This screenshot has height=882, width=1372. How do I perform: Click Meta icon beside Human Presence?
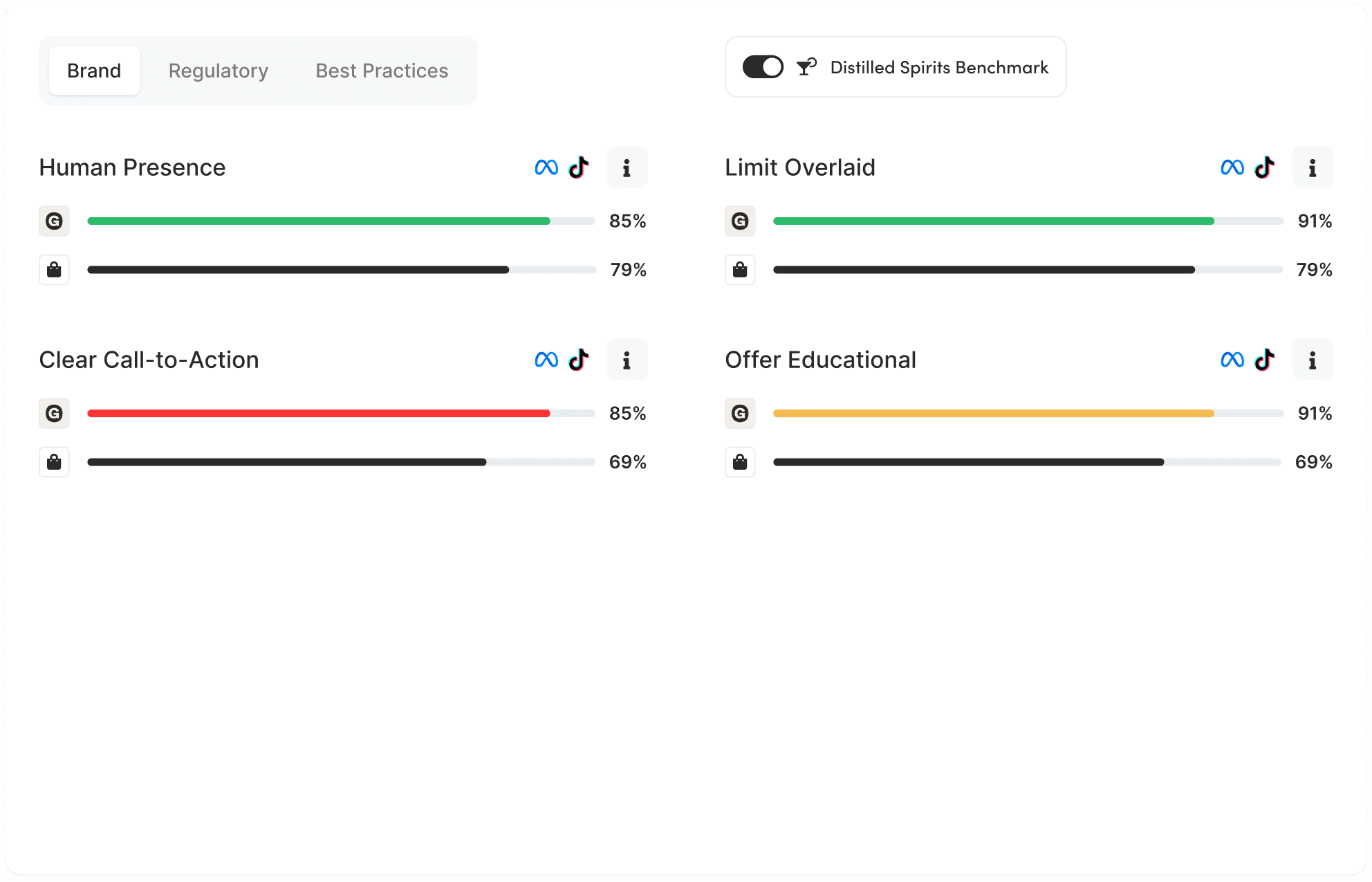pyautogui.click(x=546, y=167)
